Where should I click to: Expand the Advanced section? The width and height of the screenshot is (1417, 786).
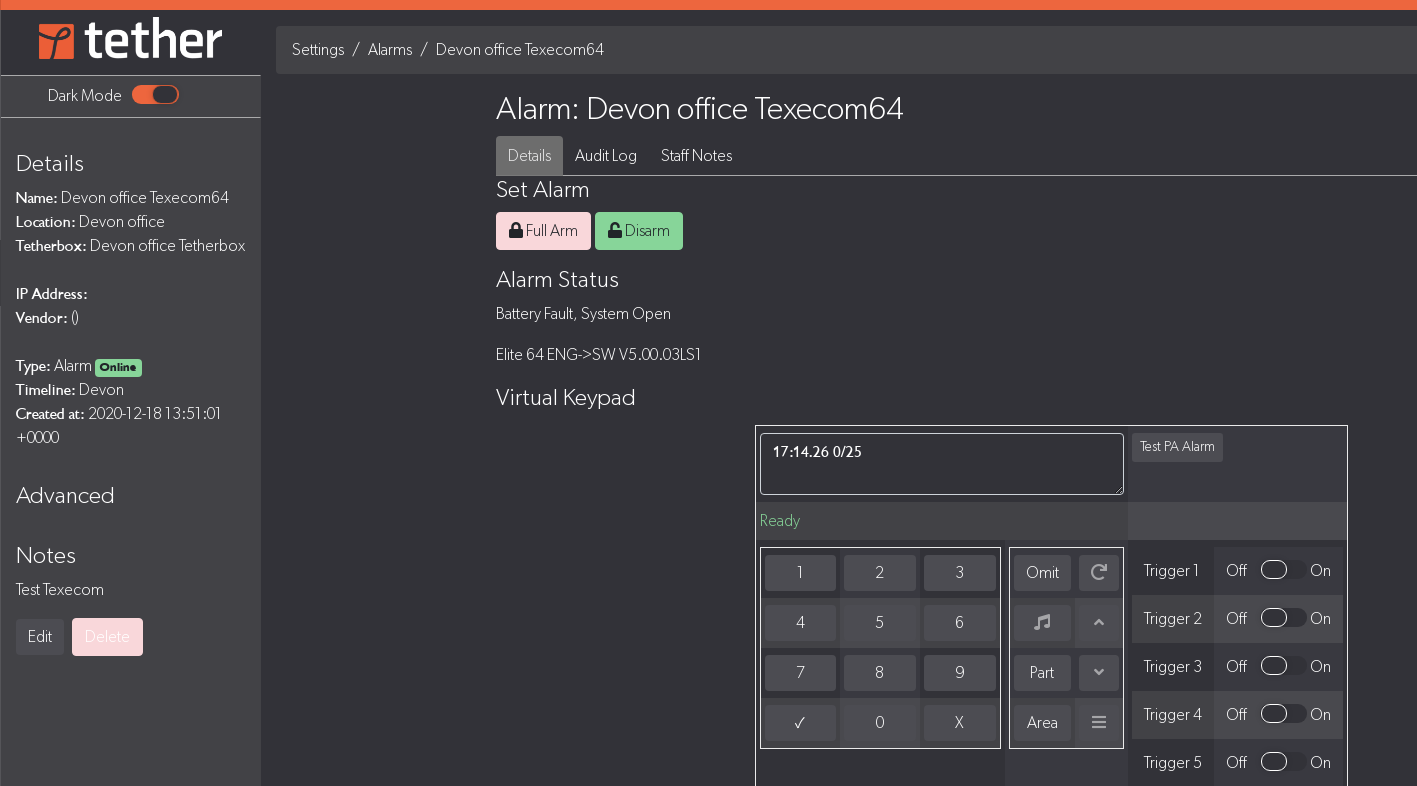(65, 496)
